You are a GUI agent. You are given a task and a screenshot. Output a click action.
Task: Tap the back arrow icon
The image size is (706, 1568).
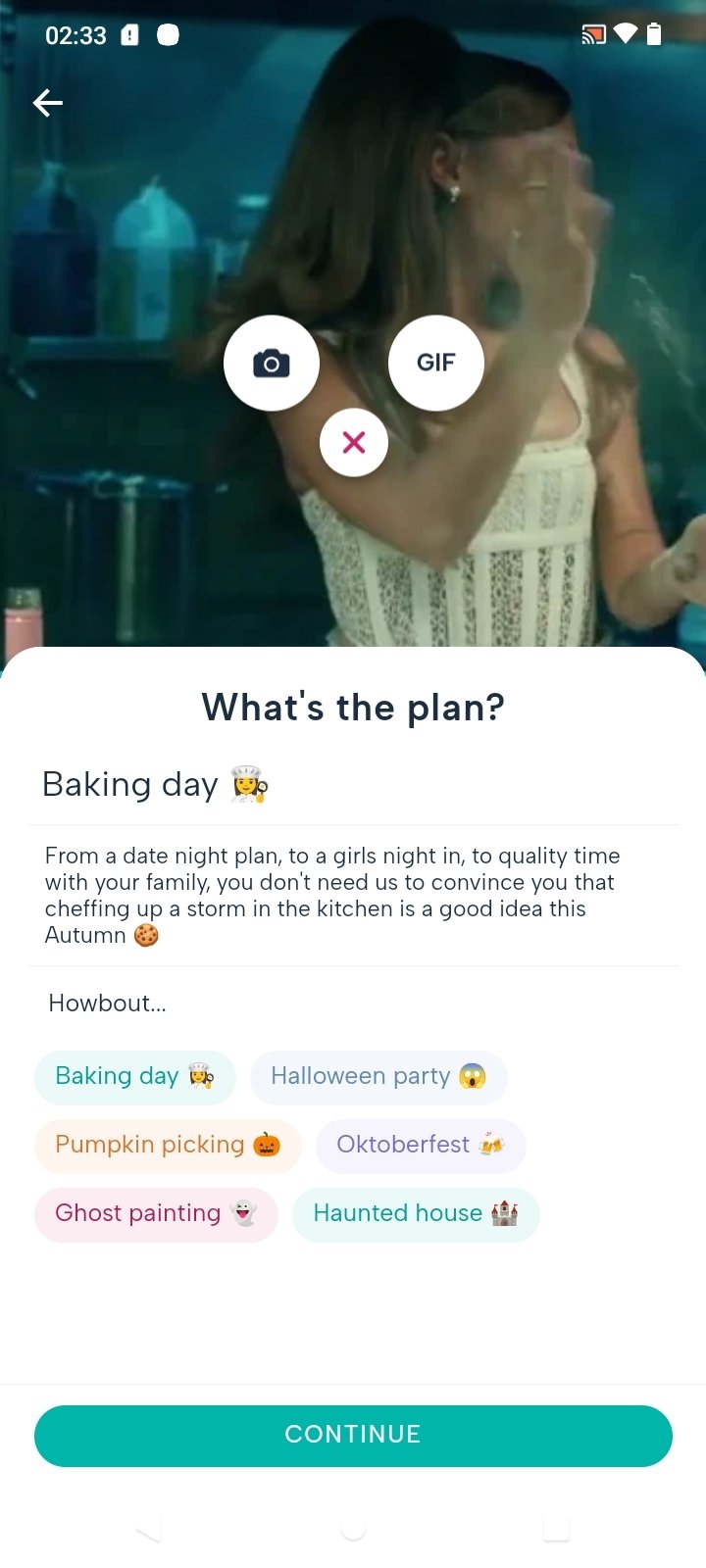pyautogui.click(x=48, y=102)
